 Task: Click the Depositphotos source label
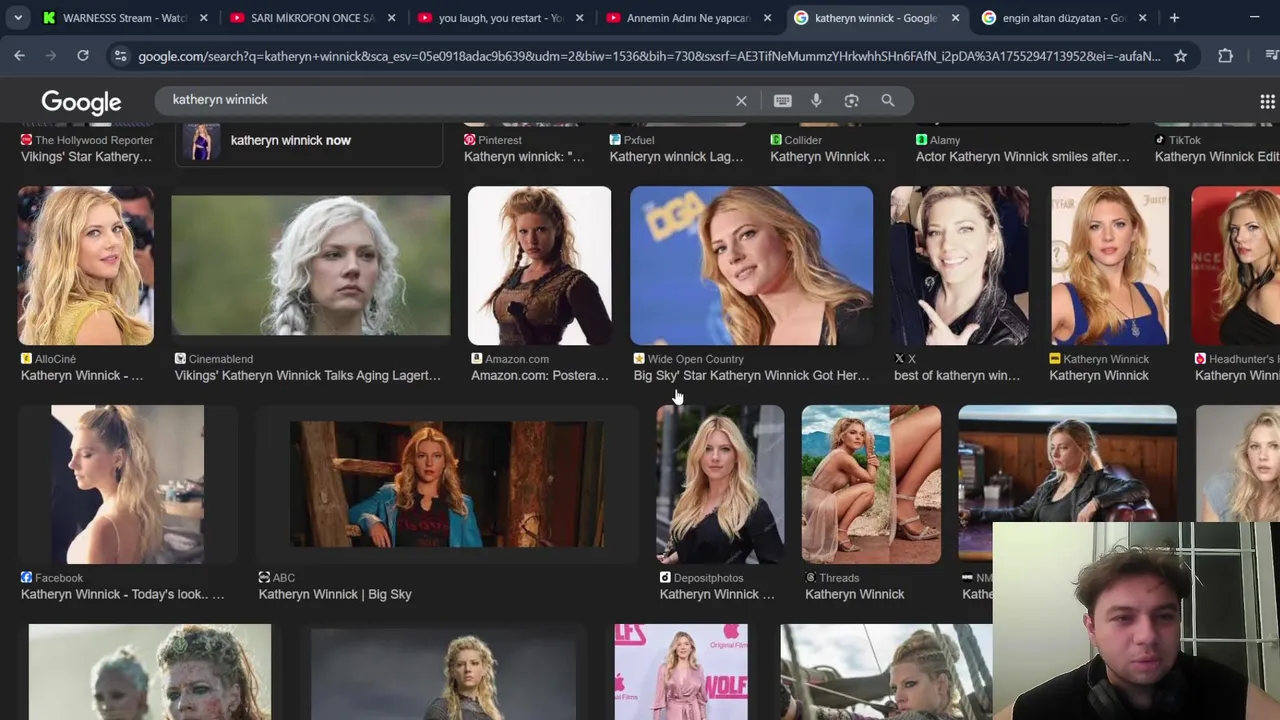(708, 578)
